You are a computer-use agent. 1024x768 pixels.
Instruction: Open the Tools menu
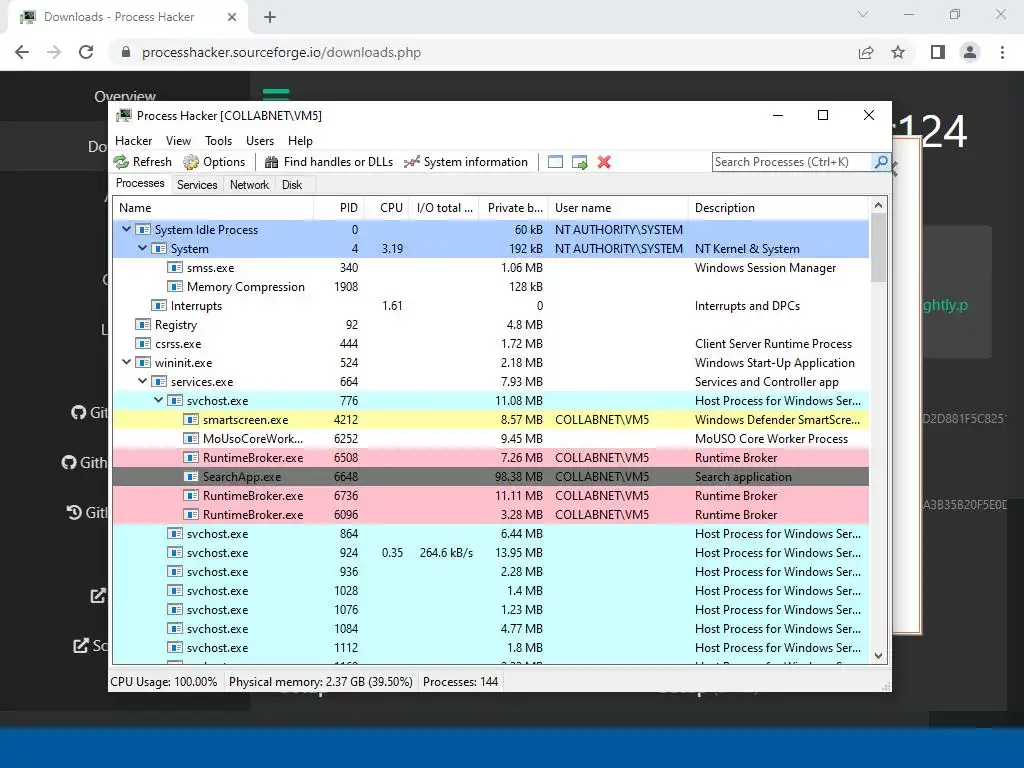point(218,141)
